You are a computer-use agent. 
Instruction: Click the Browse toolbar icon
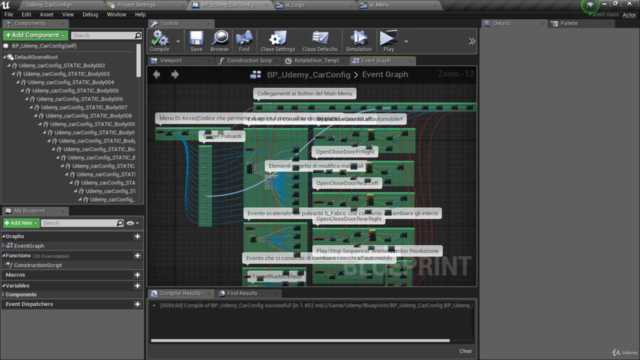220,41
